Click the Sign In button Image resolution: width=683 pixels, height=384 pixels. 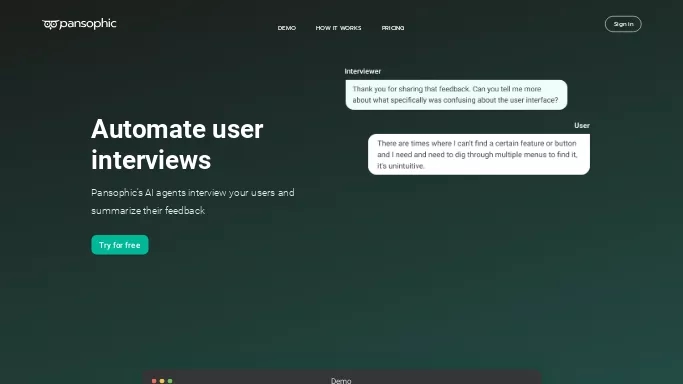[x=623, y=24]
